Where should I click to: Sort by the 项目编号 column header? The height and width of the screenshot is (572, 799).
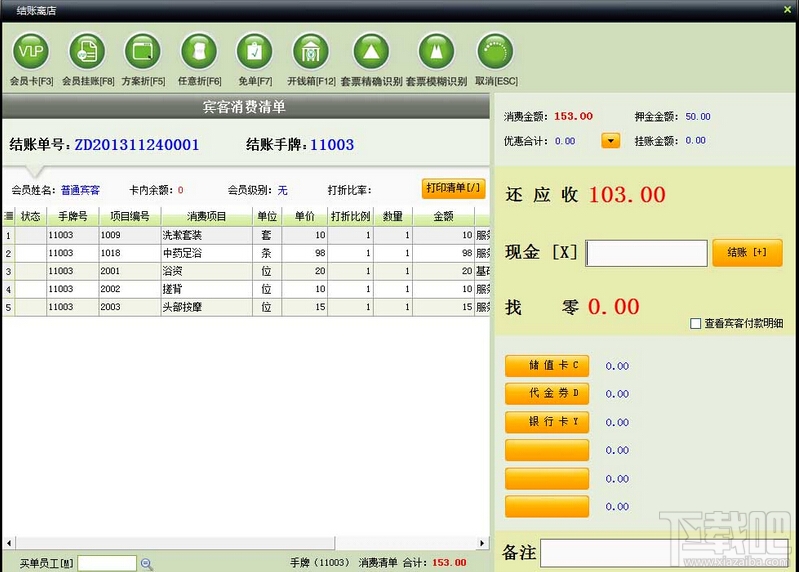[x=130, y=216]
